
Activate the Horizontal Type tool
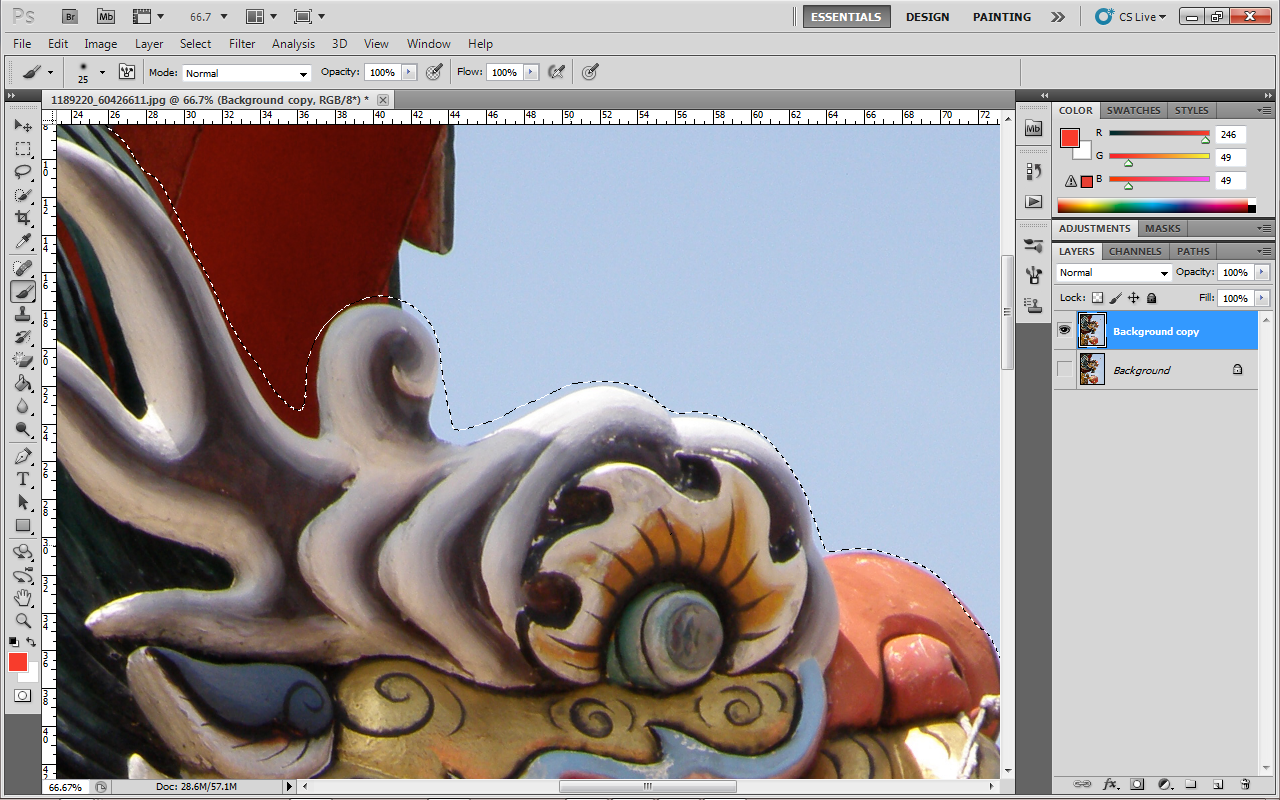(23, 479)
